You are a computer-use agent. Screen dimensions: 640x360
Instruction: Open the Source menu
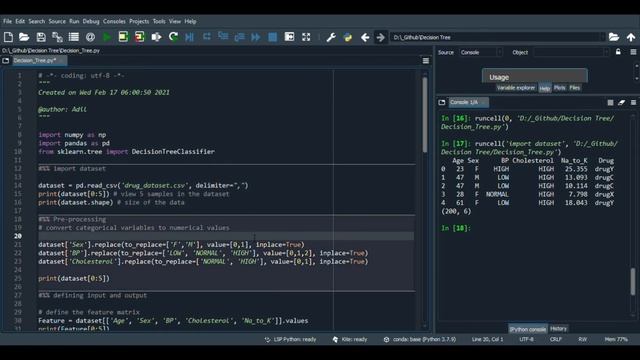click(57, 21)
